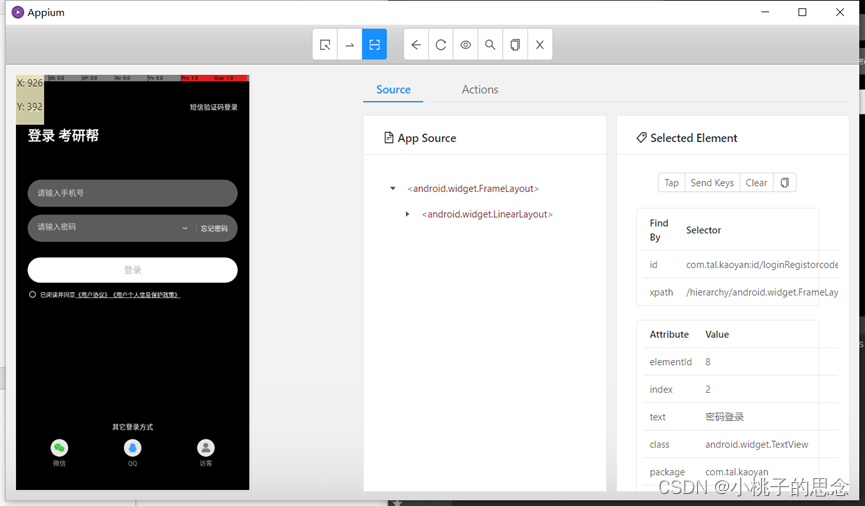This screenshot has width=865, height=506.
Task: Click the phone number input field
Action: [x=132, y=193]
